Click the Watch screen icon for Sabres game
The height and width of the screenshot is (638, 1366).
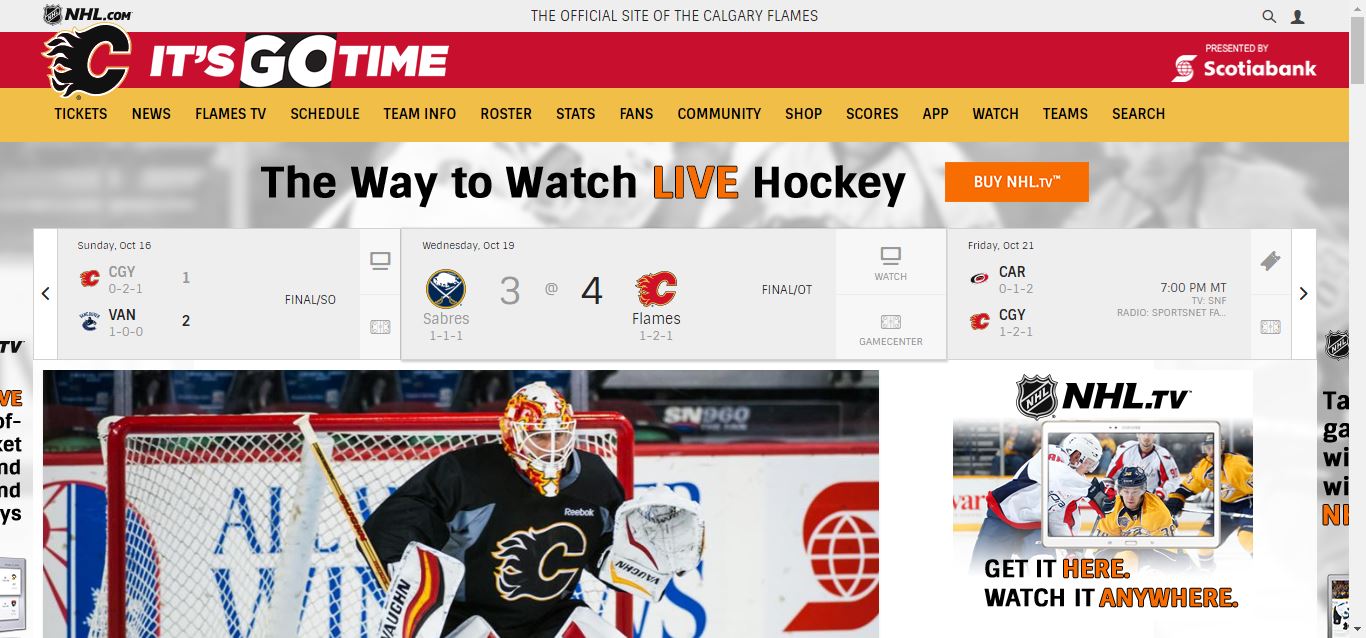[891, 263]
